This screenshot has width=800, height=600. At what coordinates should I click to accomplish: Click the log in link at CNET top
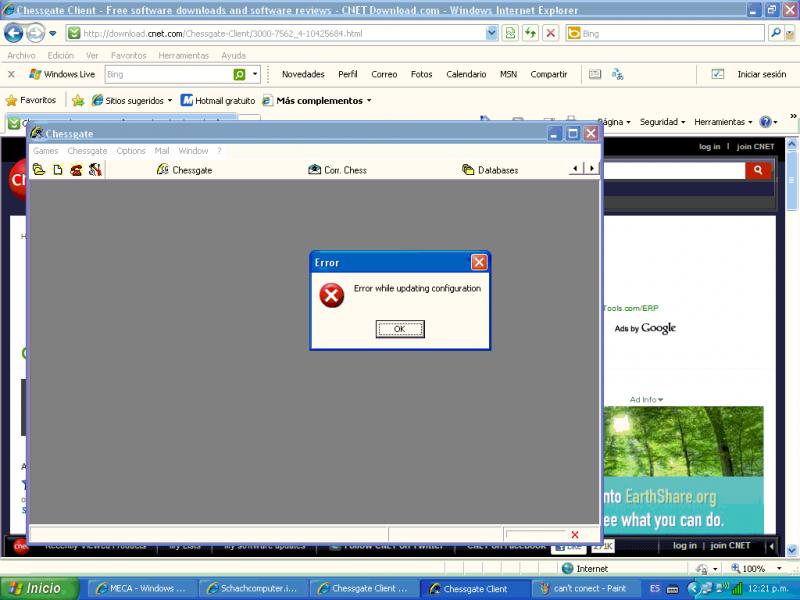click(x=709, y=146)
